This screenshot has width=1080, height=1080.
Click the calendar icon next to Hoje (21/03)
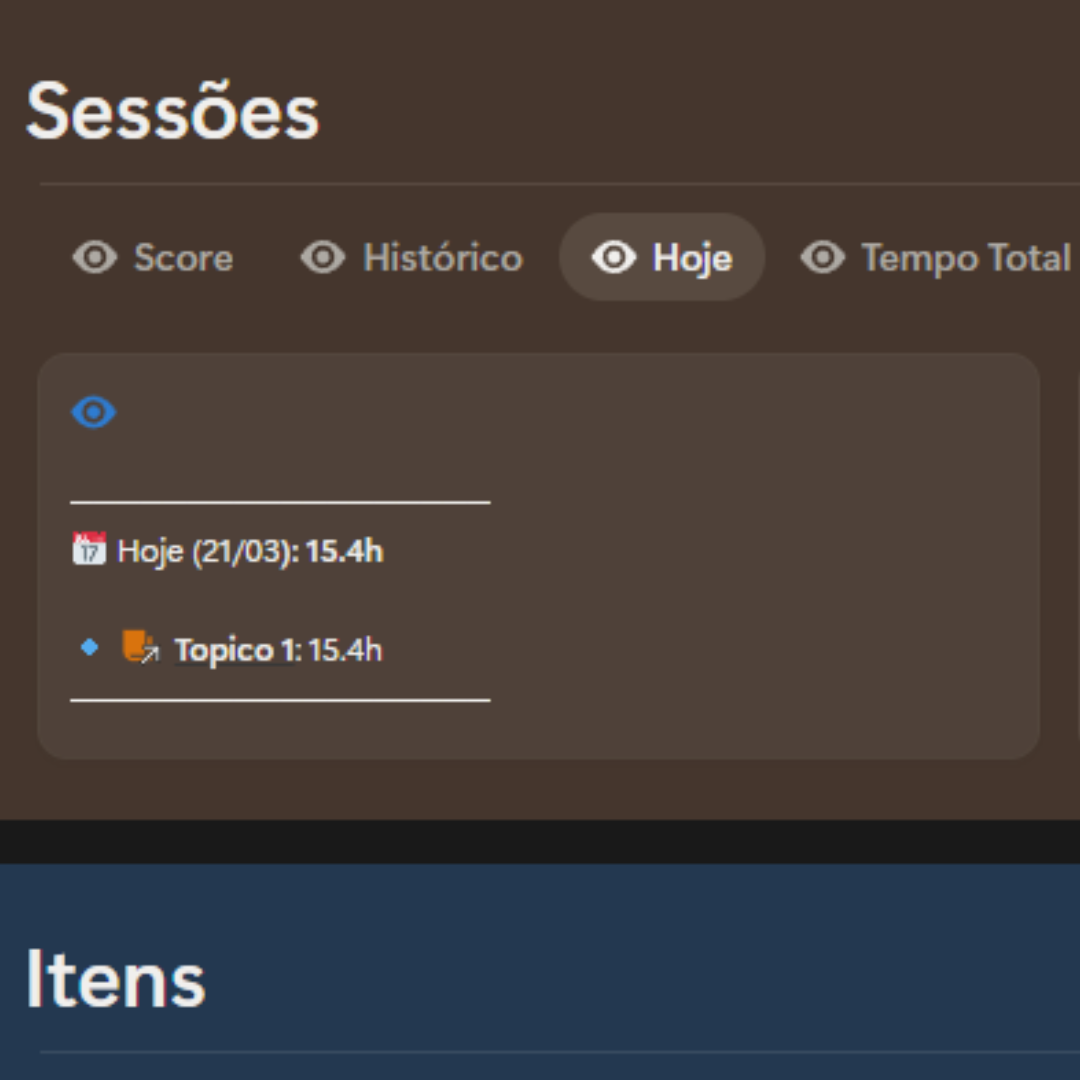(89, 549)
